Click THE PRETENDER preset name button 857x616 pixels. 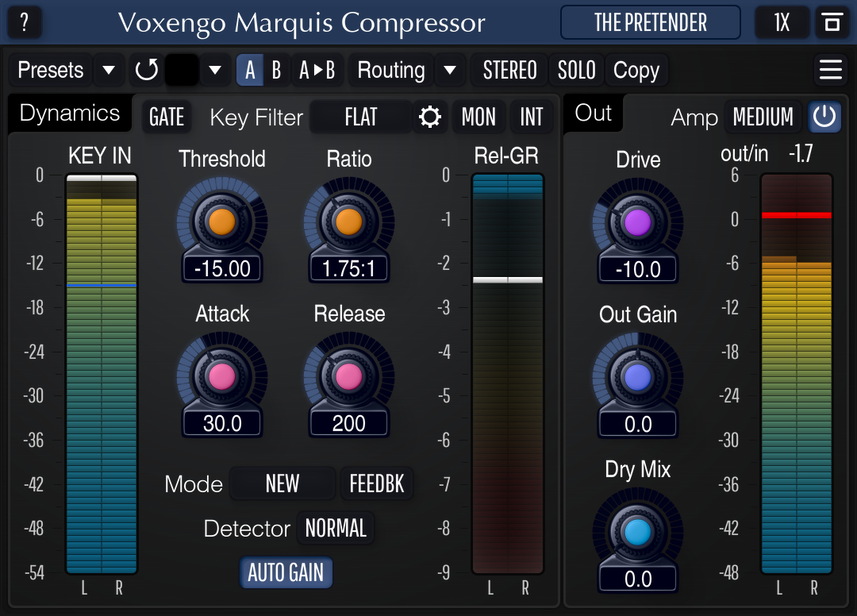(x=650, y=22)
